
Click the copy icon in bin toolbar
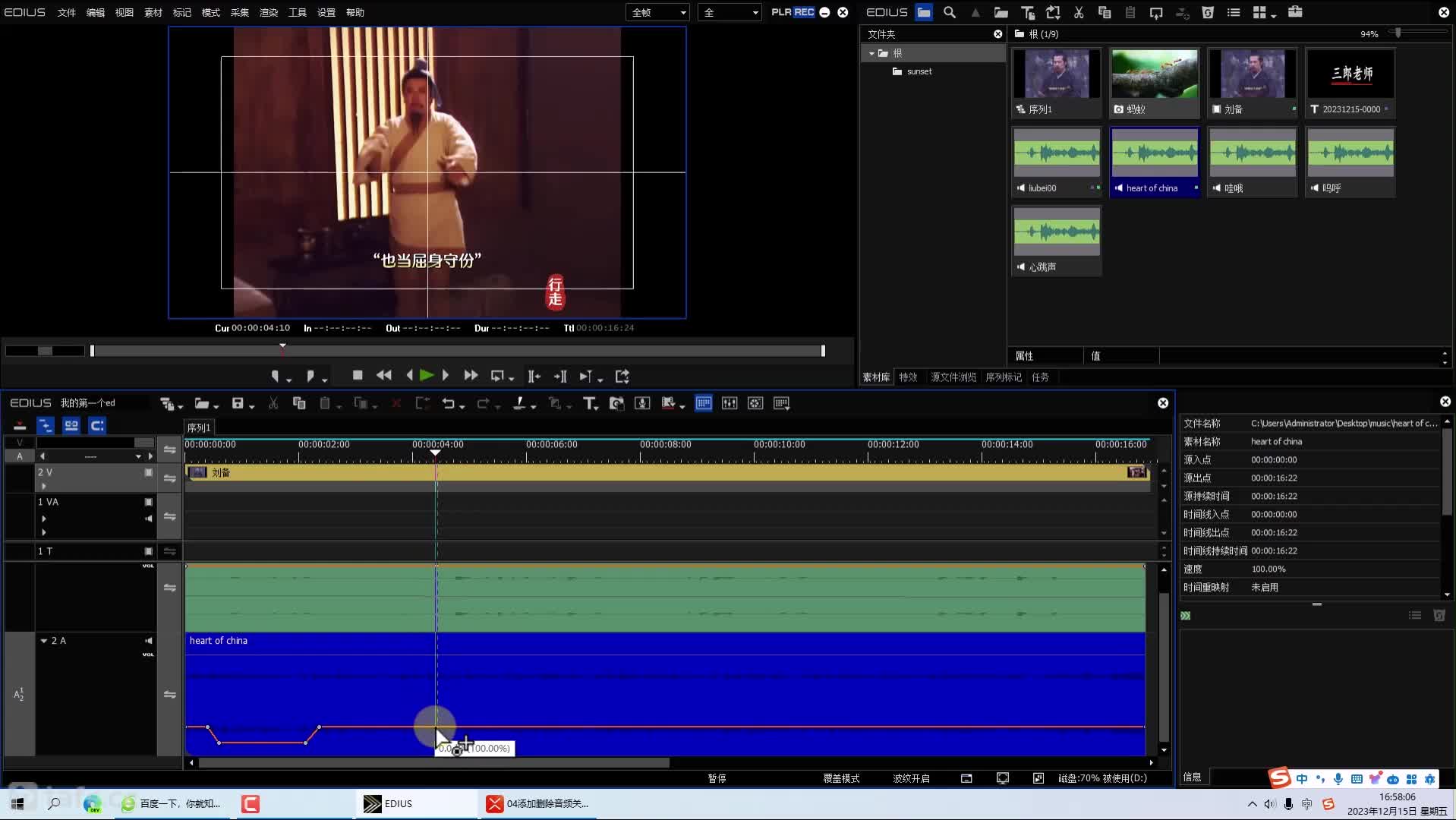[x=1105, y=12]
